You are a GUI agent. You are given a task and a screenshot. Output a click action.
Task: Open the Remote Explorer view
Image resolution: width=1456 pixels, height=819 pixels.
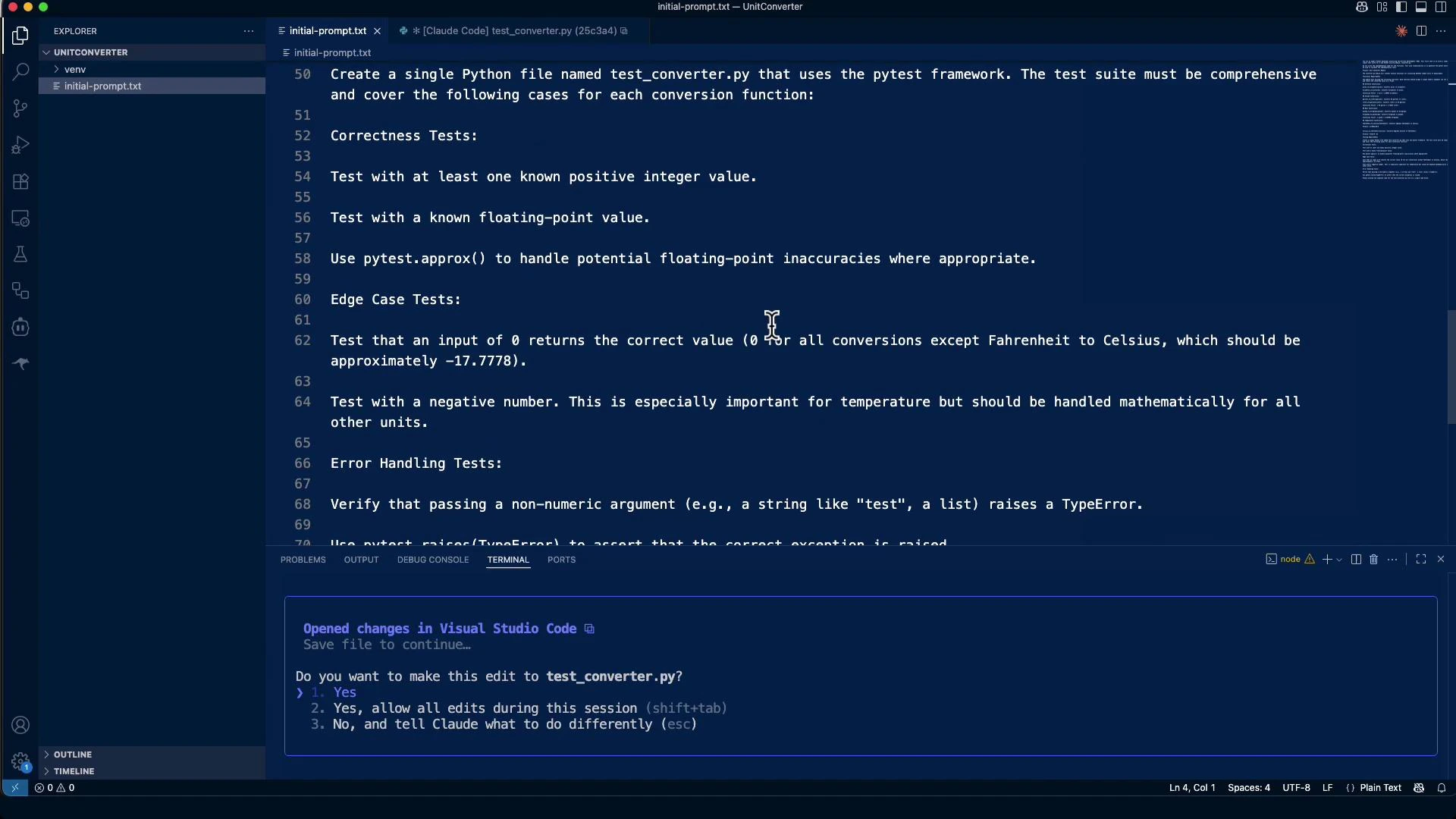pos(20,218)
